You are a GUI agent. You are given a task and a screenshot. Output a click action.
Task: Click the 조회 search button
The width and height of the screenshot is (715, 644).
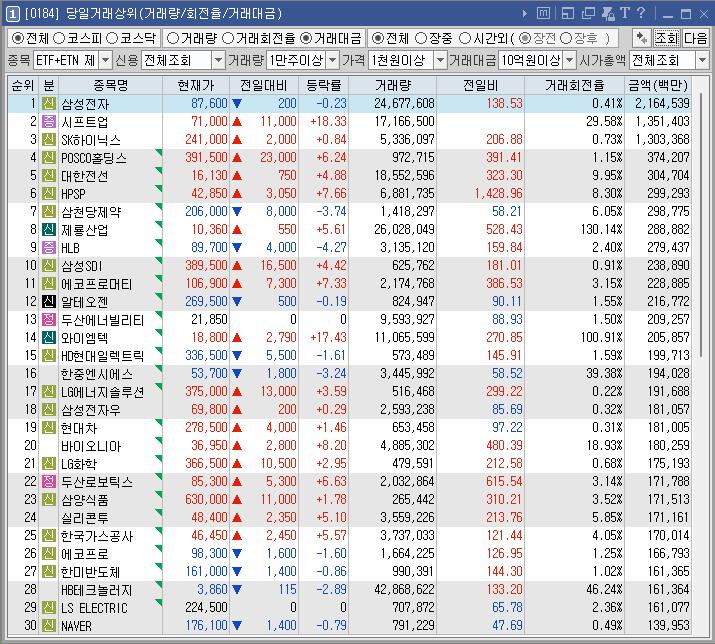(667, 38)
